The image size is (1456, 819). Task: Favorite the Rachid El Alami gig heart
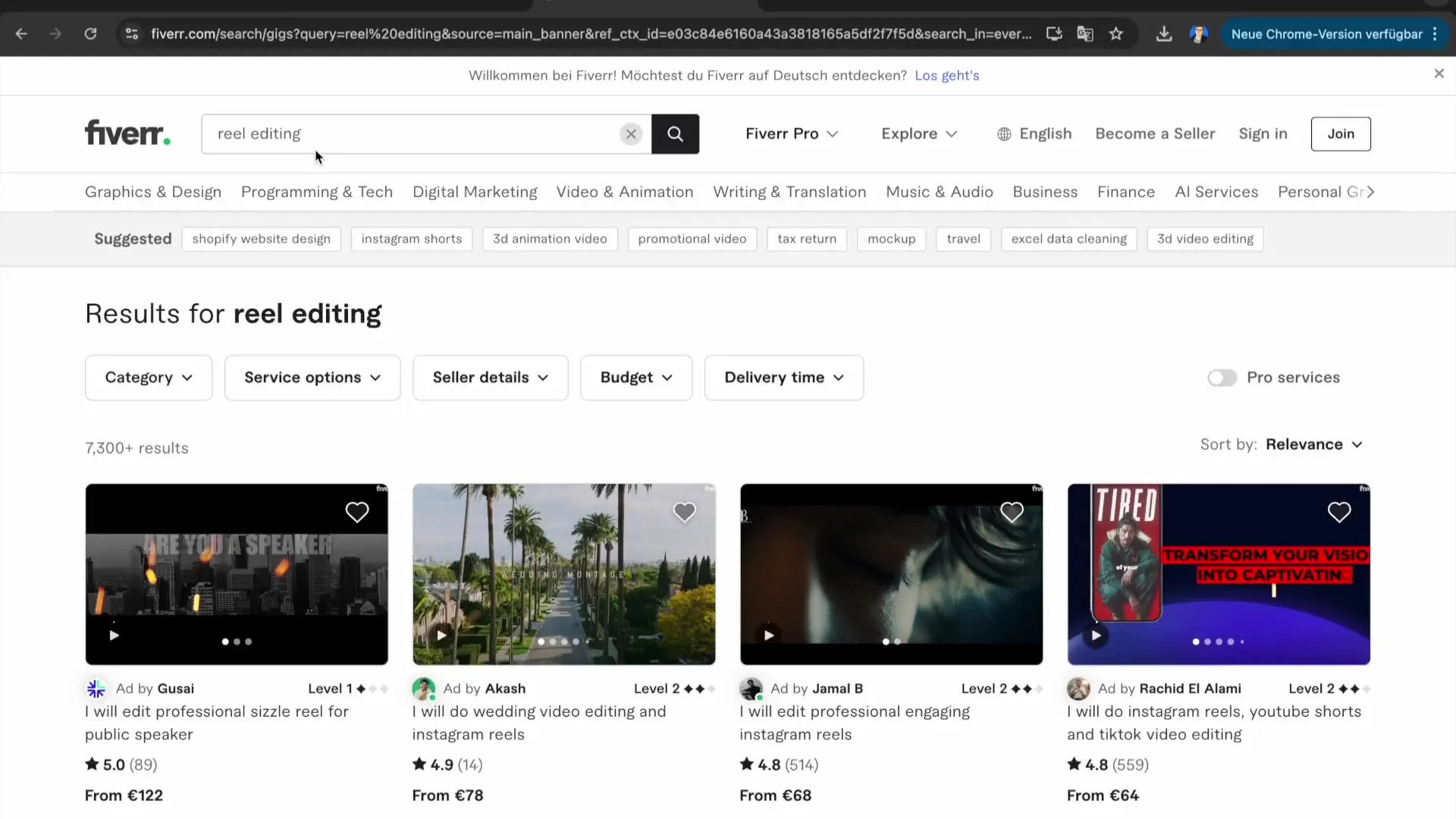tap(1339, 513)
